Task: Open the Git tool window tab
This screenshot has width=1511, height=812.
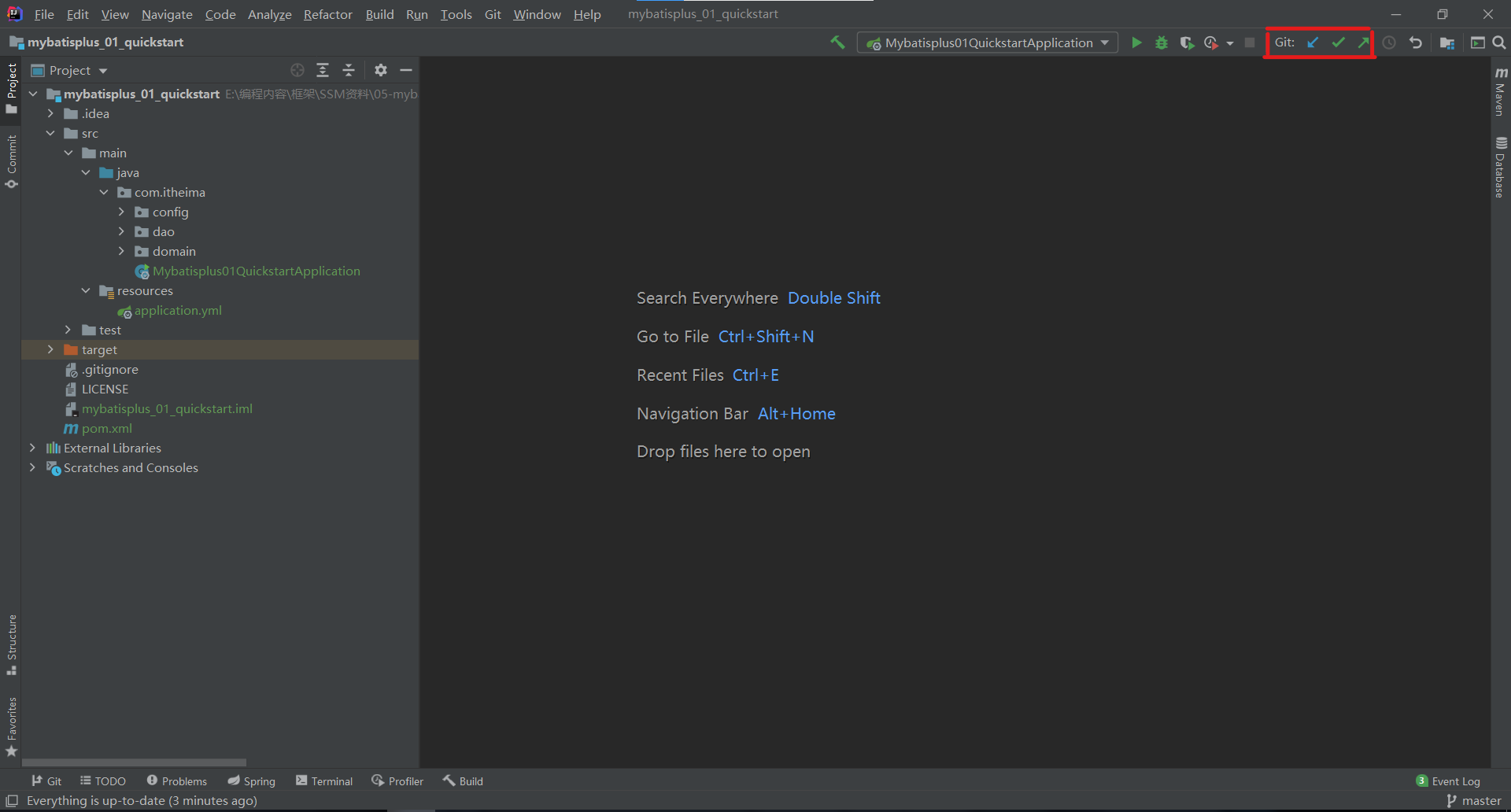Action: point(46,781)
